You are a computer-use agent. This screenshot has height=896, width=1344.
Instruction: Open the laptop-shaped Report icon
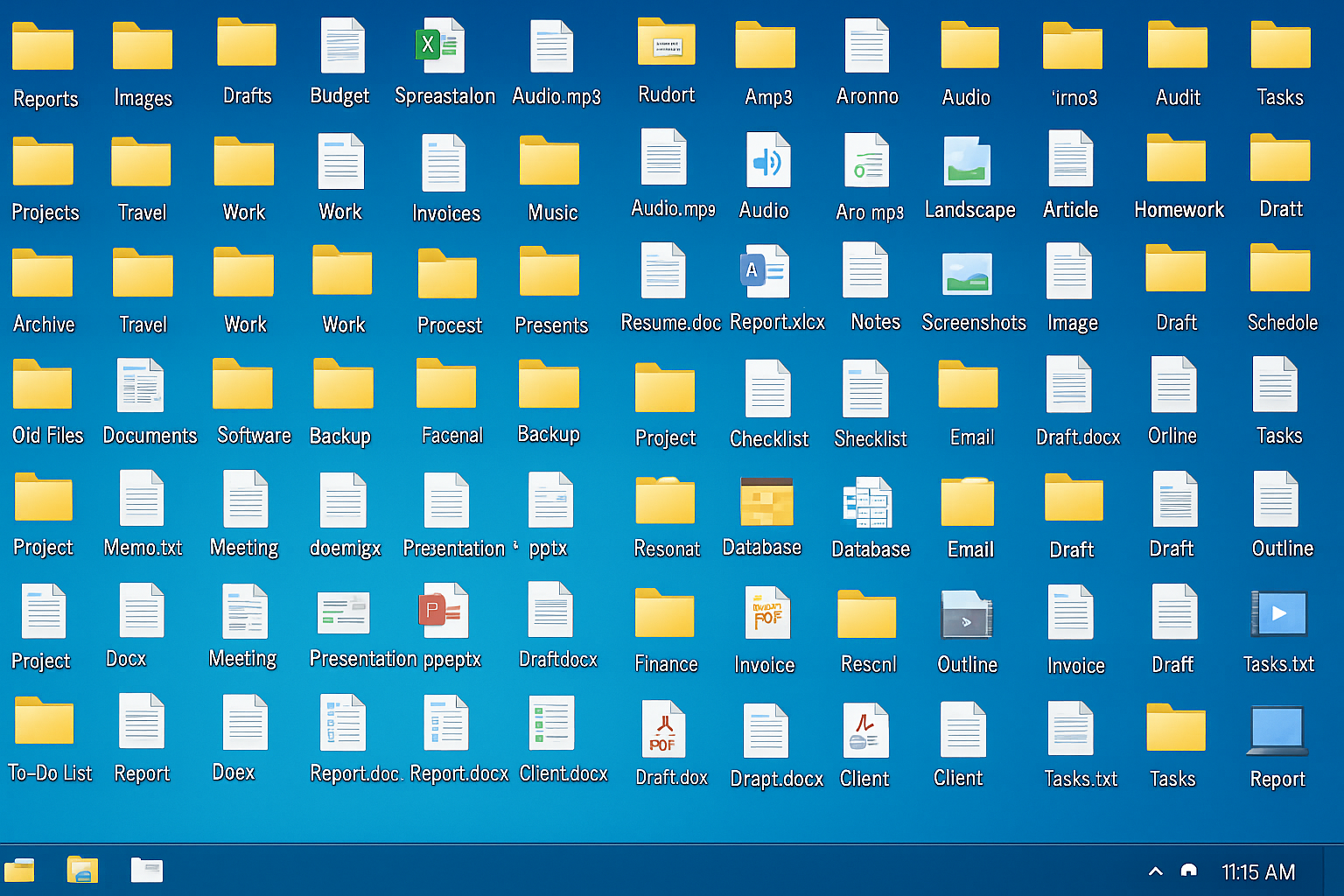[x=1277, y=731]
